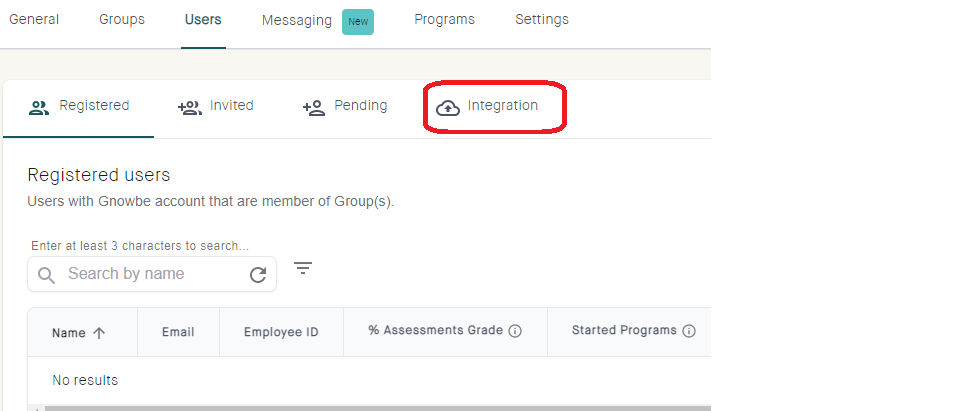Sort by Name using the arrow
This screenshot has height=411, width=970.
99,333
